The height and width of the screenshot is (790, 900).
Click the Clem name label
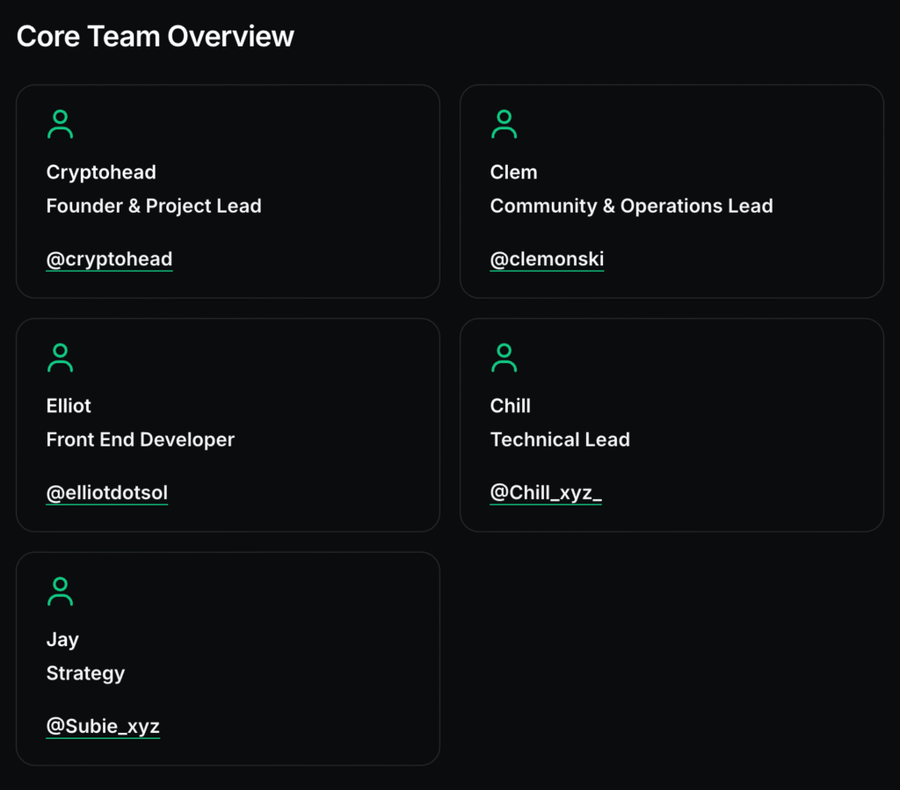[x=513, y=172]
